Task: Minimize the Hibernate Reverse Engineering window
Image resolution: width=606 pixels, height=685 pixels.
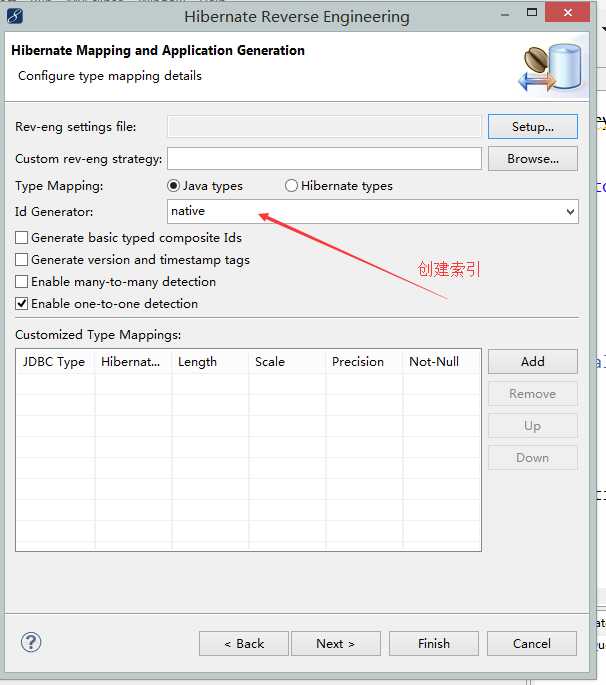Action: (x=505, y=14)
